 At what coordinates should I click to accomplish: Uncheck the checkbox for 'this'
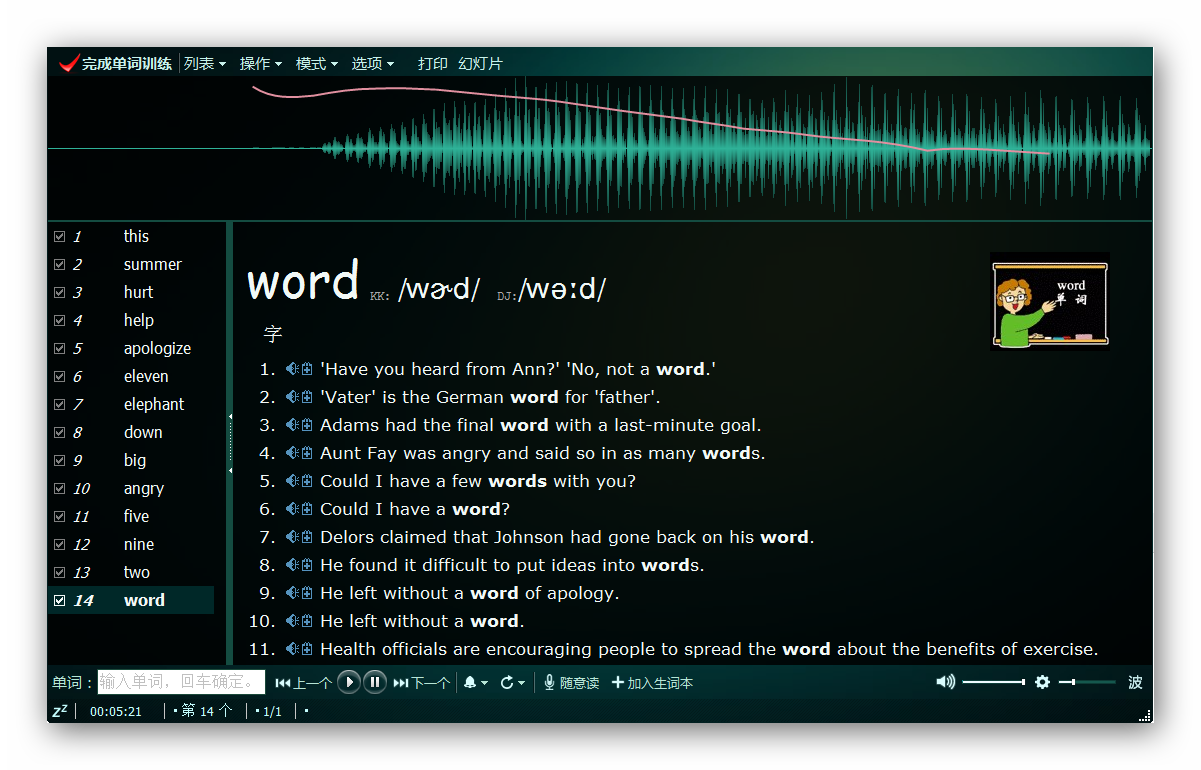tap(60, 237)
